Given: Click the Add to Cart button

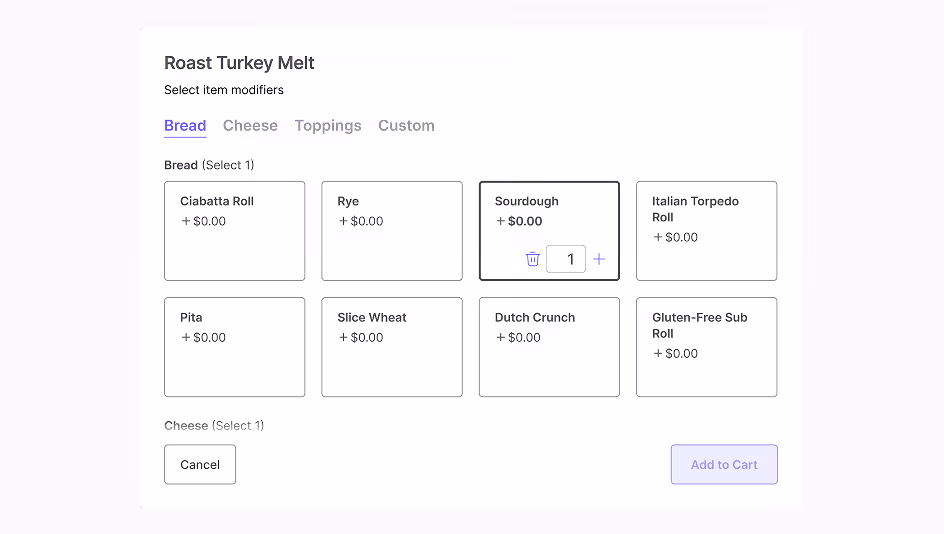Looking at the screenshot, I should click(x=724, y=464).
